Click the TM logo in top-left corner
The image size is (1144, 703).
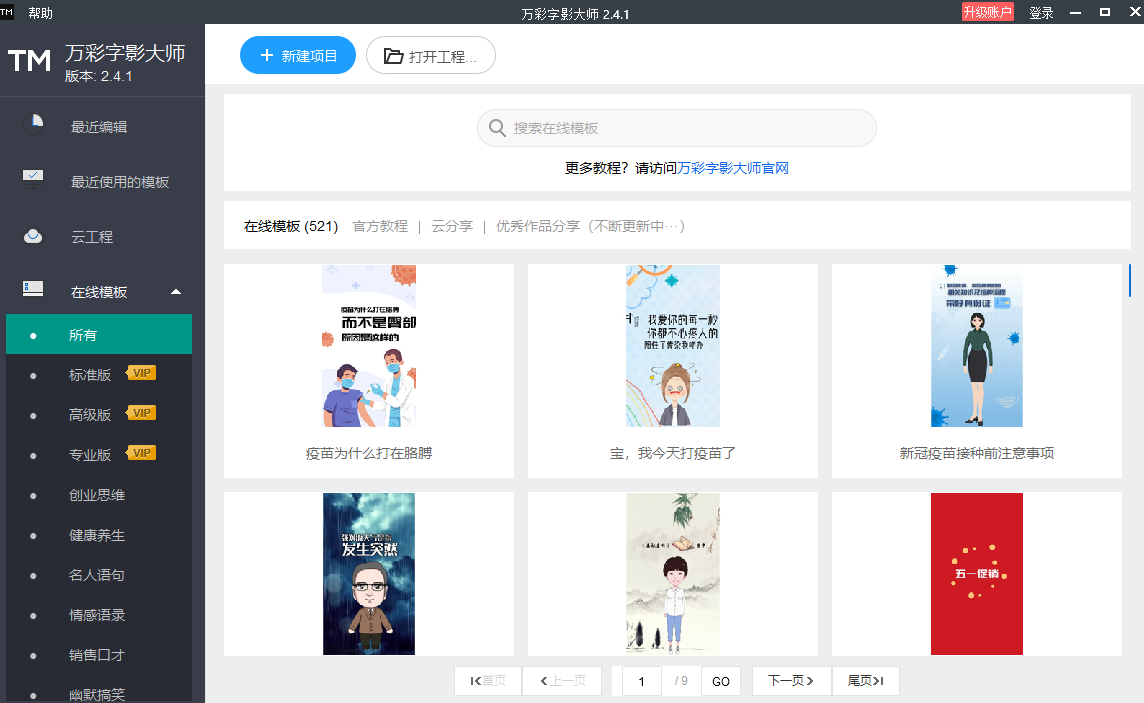pyautogui.click(x=30, y=60)
